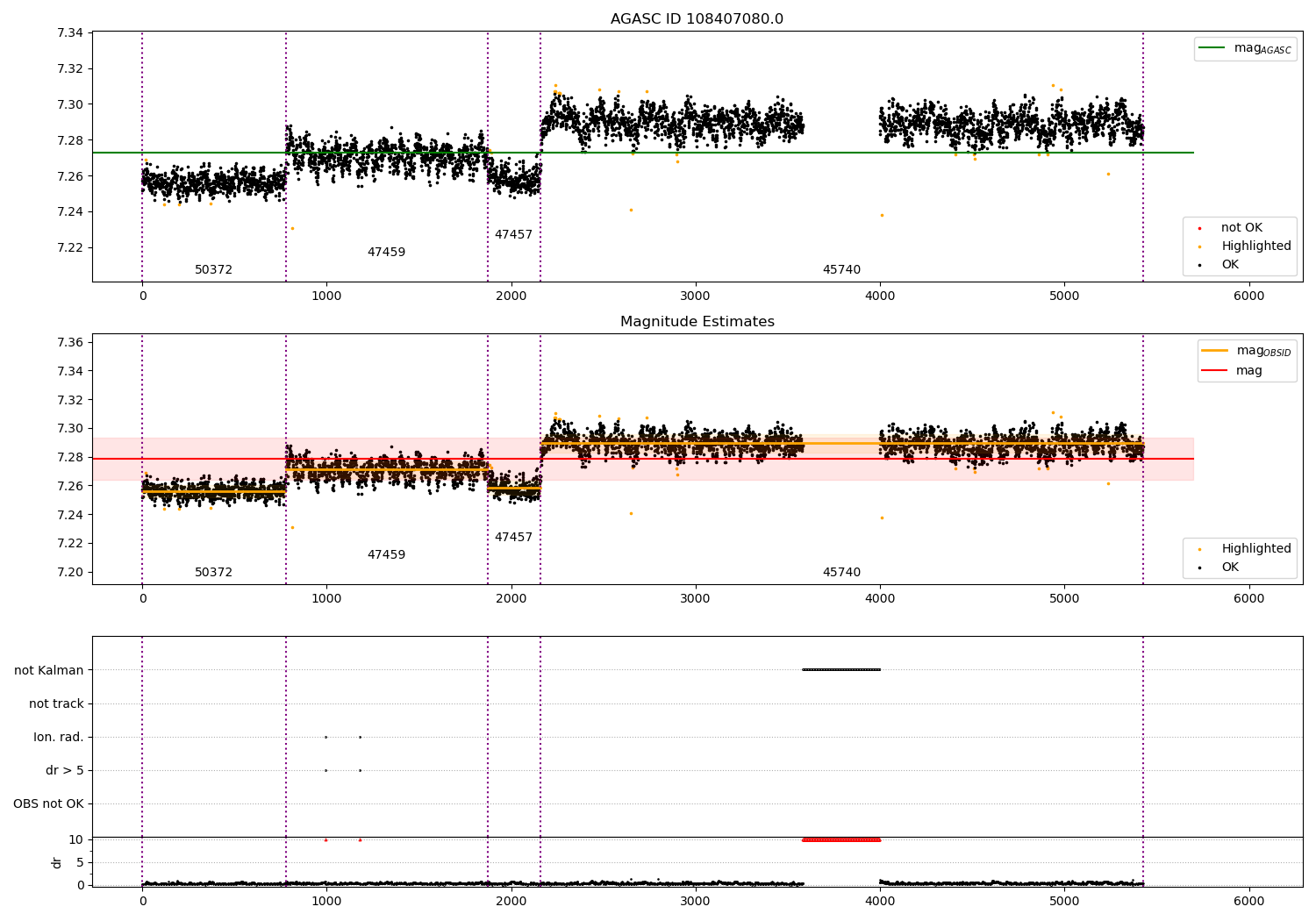Click obsid label 50372 in the top plot
This screenshot has width=1316, height=921.
tap(213, 270)
